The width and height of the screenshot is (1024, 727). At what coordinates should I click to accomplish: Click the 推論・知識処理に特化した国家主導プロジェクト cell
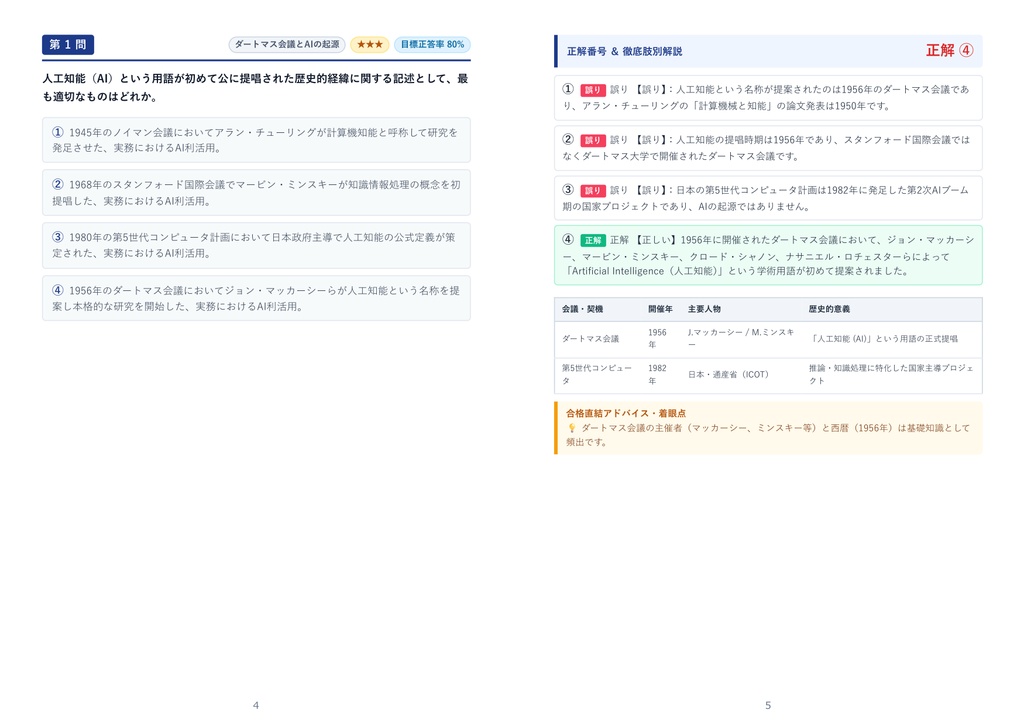[x=891, y=374]
